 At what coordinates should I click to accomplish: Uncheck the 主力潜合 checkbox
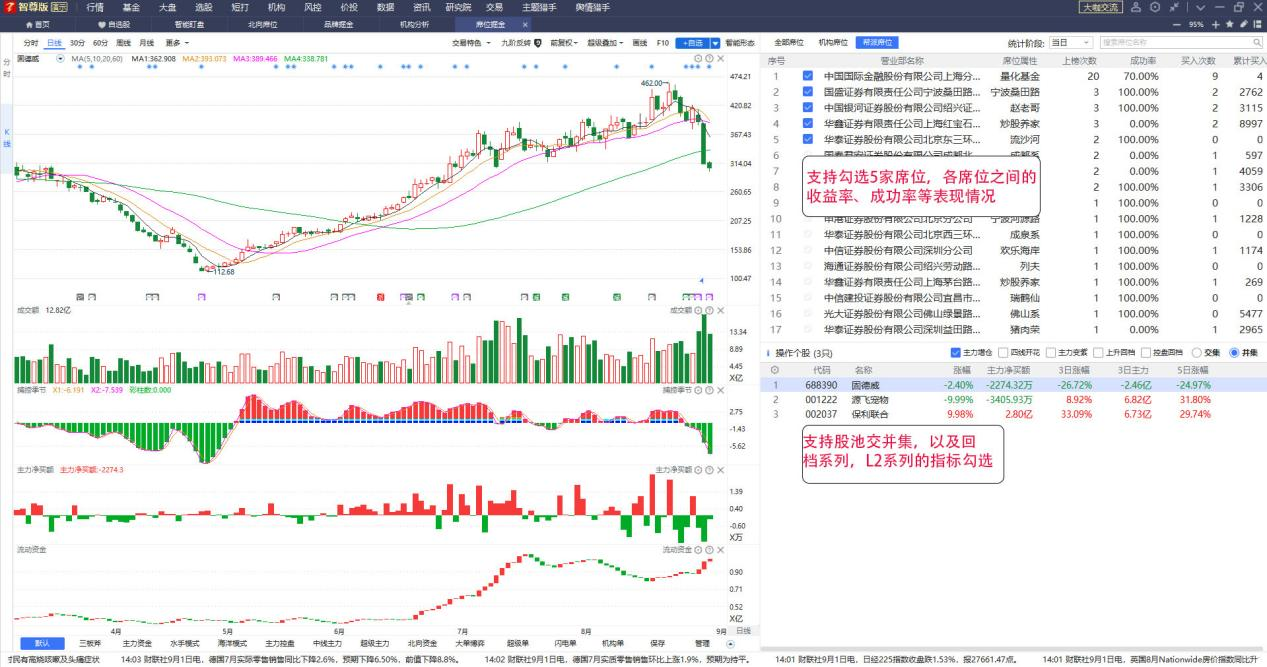957,353
